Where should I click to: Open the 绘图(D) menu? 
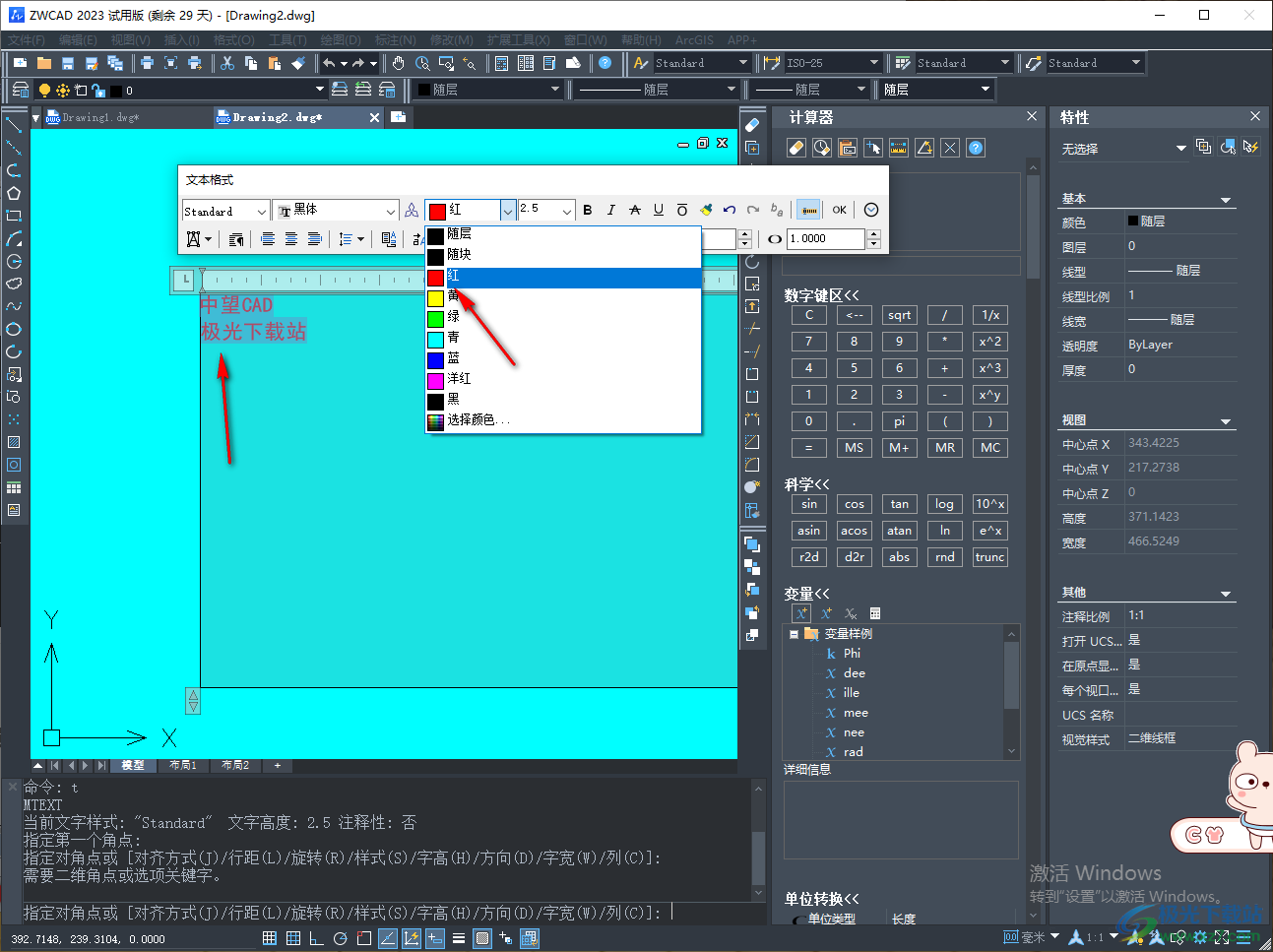(x=341, y=40)
